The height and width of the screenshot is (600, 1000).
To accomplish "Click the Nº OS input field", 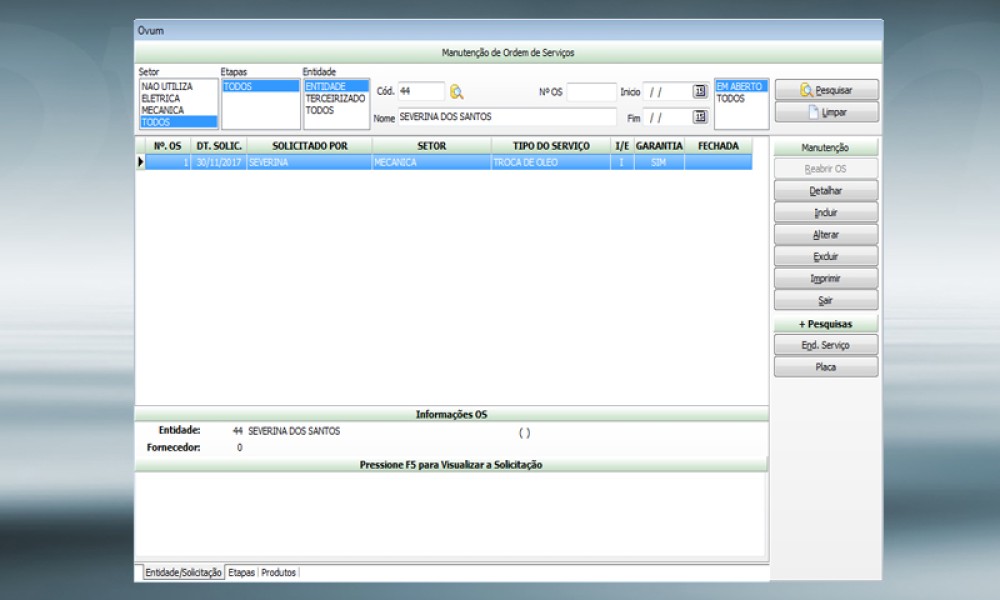I will [x=591, y=92].
